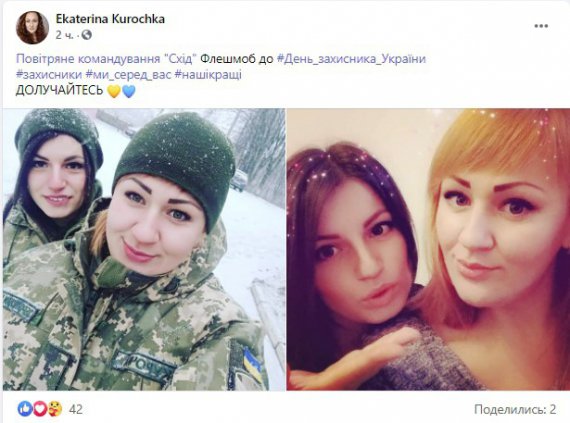This screenshot has width=570, height=423.
Task: Open hashtag #ми_серед_вас
Action: (x=128, y=75)
